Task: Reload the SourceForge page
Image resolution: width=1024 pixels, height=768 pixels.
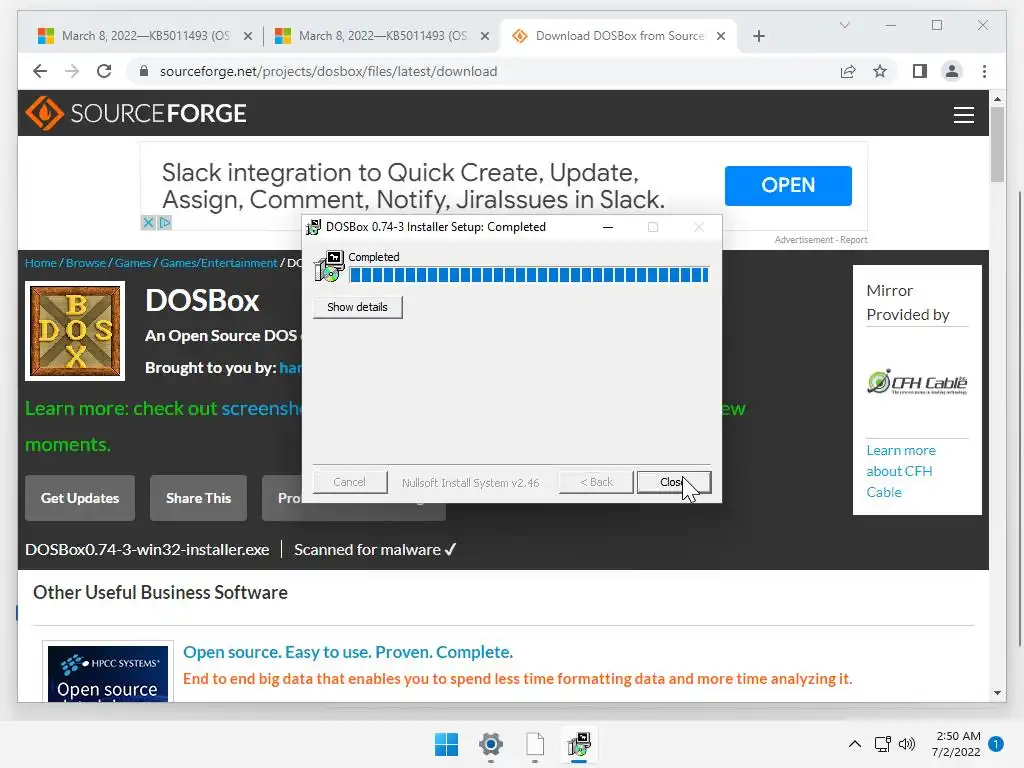Action: [x=104, y=71]
